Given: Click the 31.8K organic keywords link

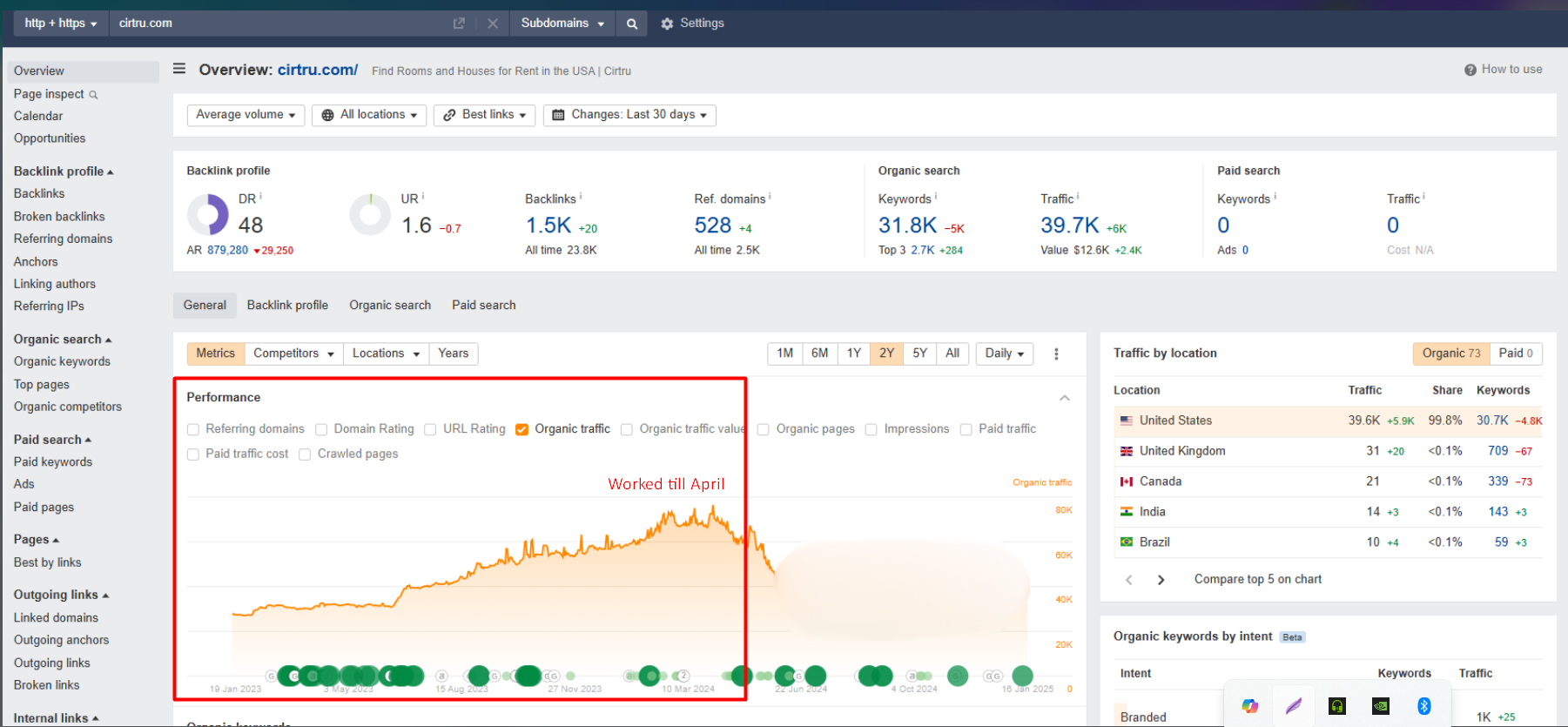Looking at the screenshot, I should 908,226.
